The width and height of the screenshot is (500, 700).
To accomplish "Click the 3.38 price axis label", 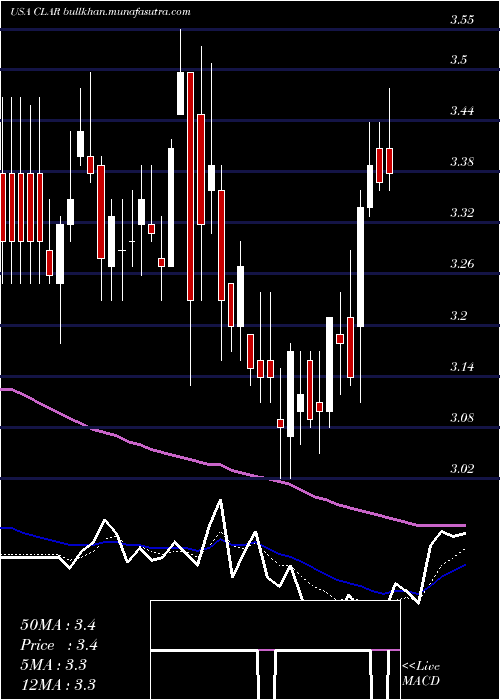I will [462, 162].
